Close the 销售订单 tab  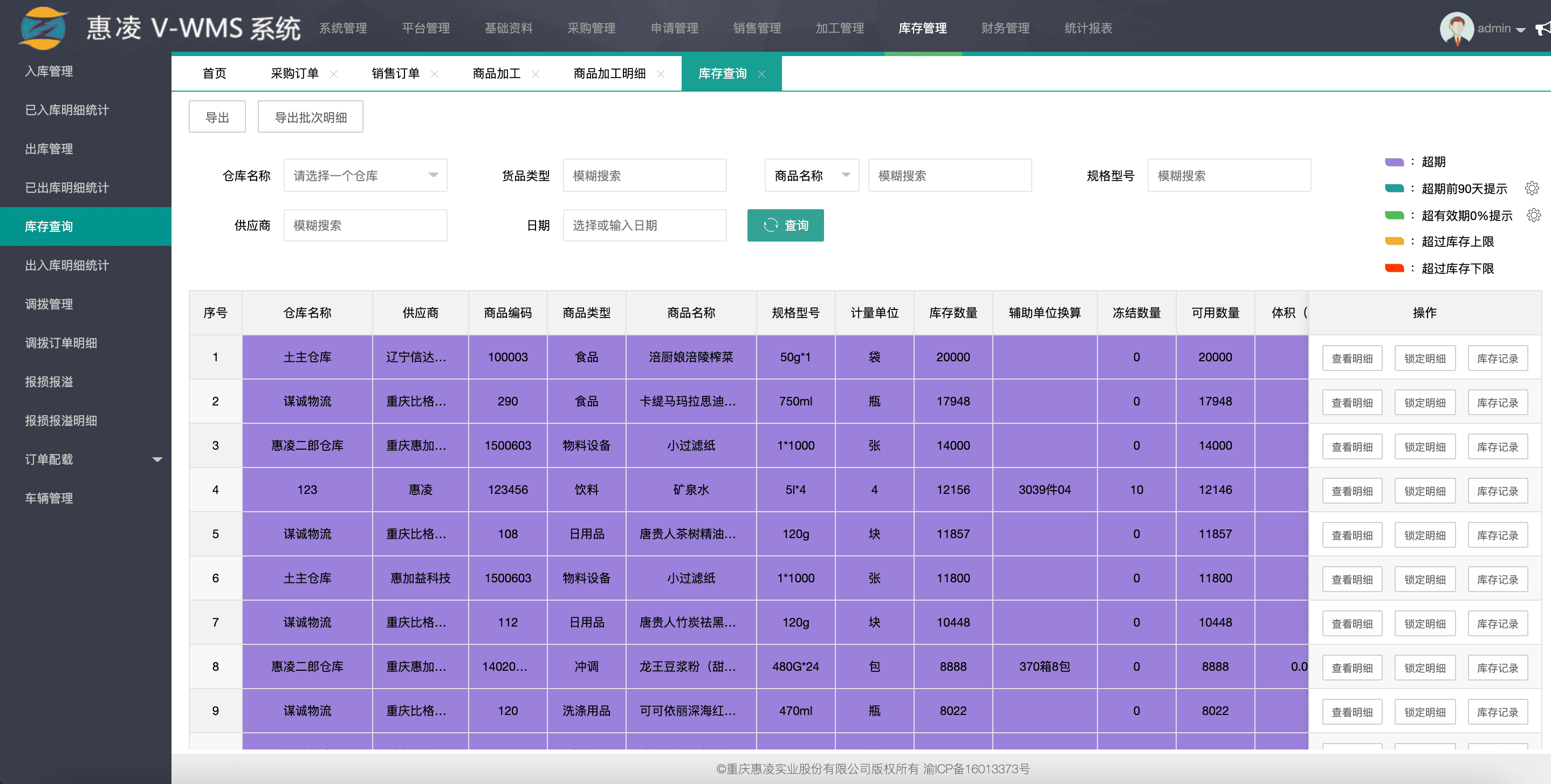coord(434,73)
